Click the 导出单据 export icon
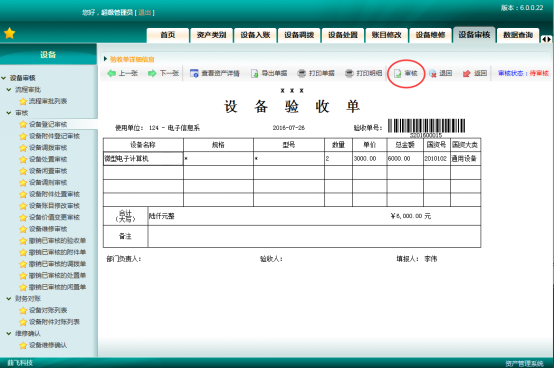Image resolution: width=554 pixels, height=368 pixels. pyautogui.click(x=254, y=73)
